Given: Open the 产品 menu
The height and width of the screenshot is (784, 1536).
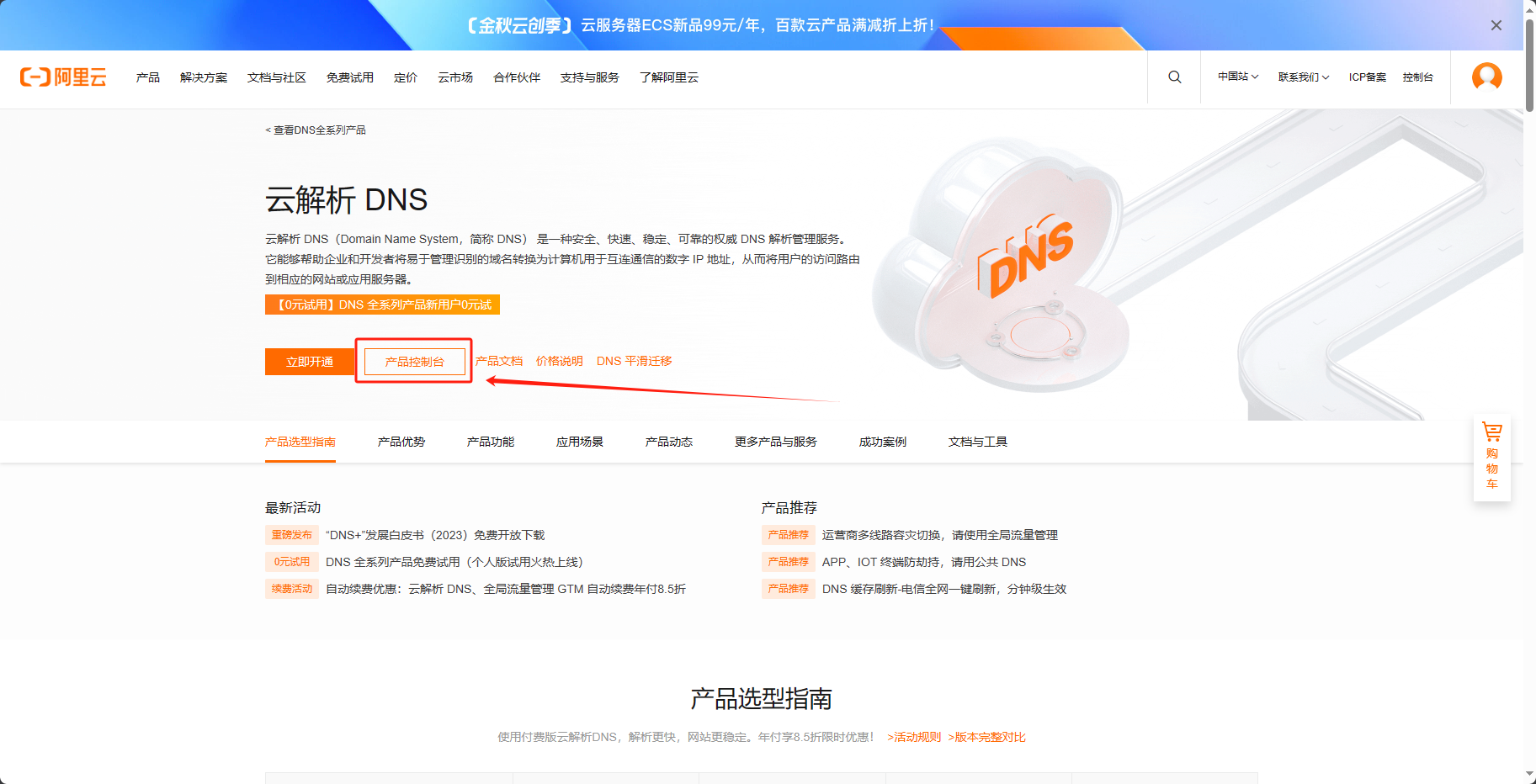Looking at the screenshot, I should (x=148, y=77).
